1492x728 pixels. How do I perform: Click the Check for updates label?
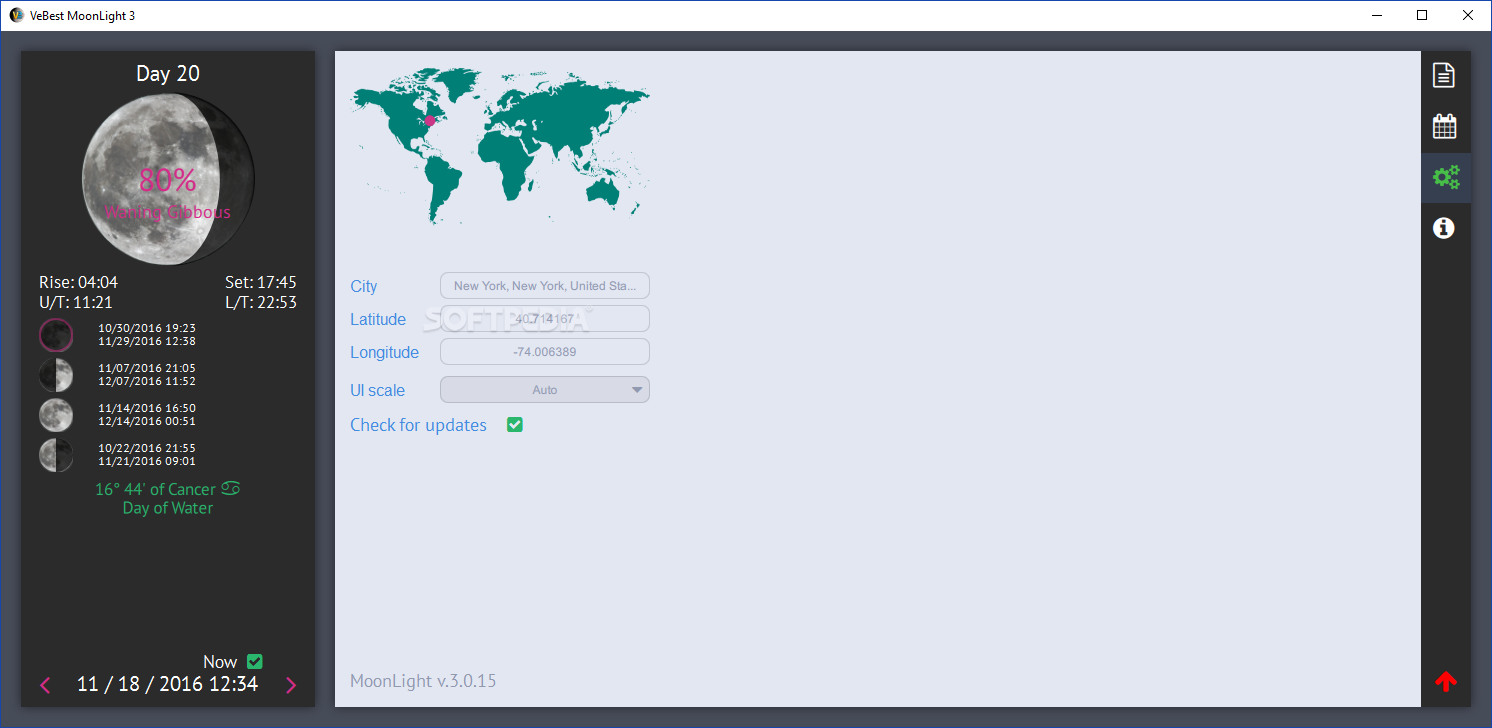(x=418, y=425)
